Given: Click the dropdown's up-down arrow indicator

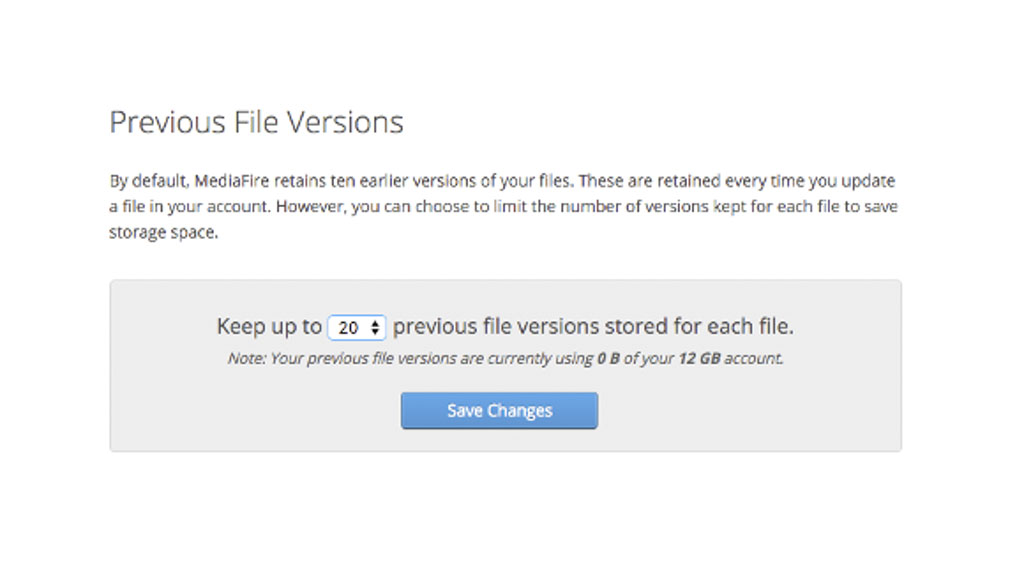Looking at the screenshot, I should (x=375, y=327).
